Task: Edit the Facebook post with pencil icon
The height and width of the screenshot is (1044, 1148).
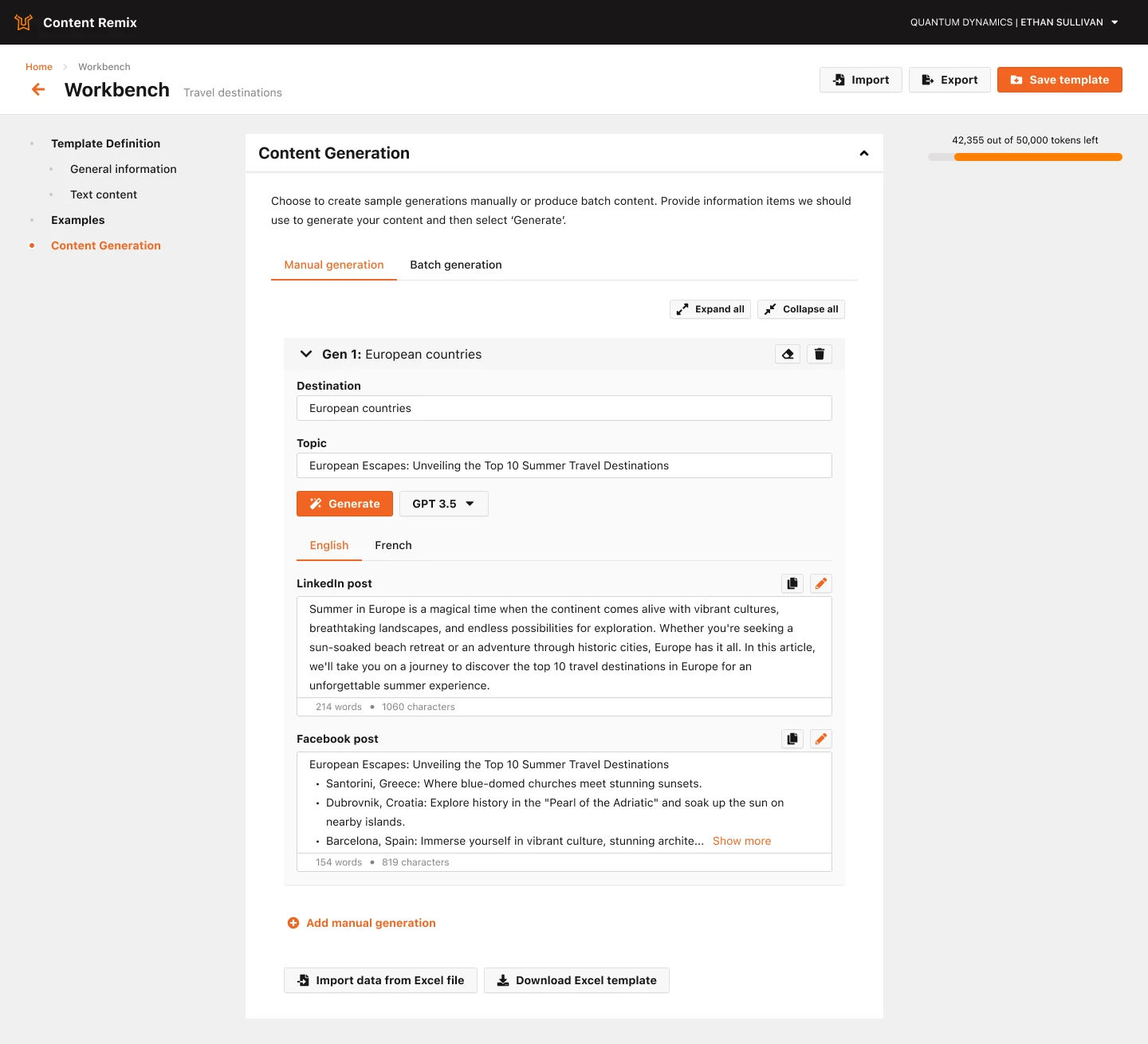Action: click(821, 739)
